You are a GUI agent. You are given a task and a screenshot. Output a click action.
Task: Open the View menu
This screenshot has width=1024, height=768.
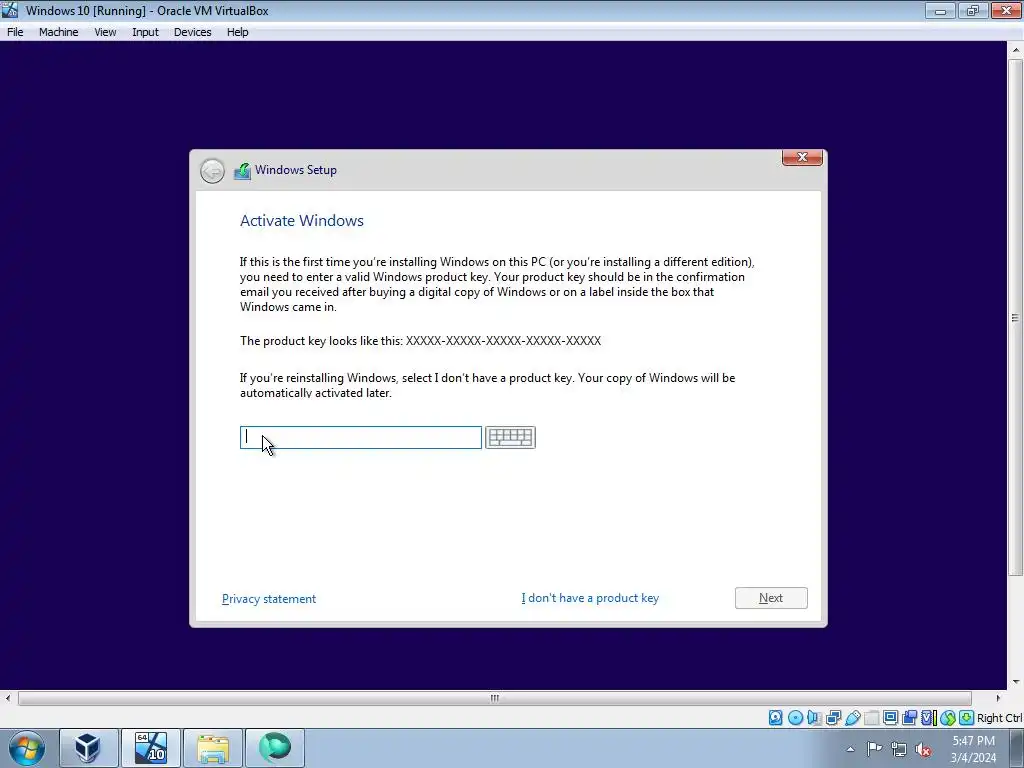105,32
